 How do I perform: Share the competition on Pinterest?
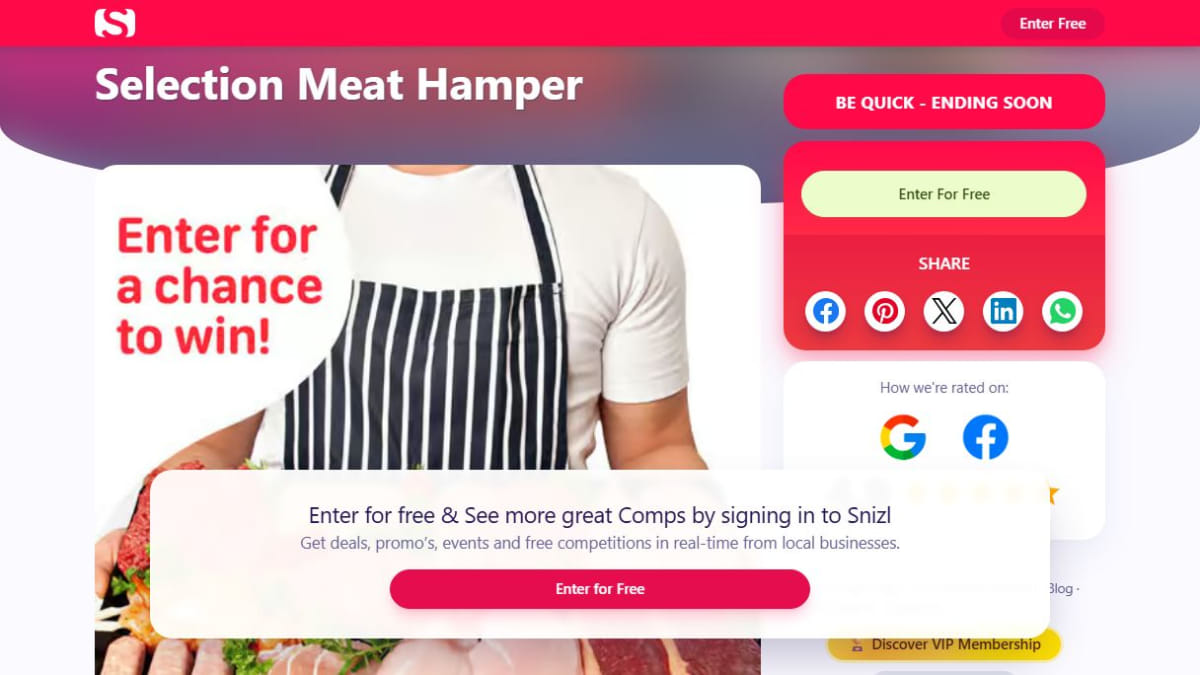[x=885, y=312]
